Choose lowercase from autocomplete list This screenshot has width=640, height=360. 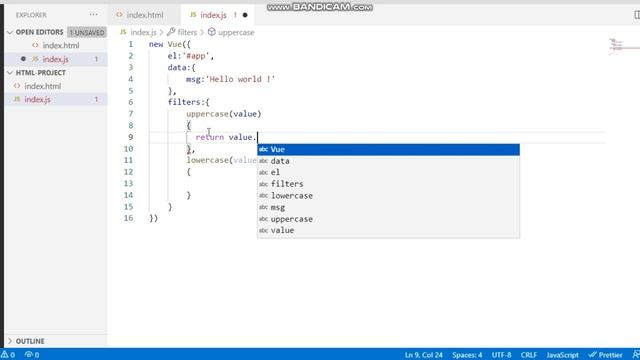(388, 196)
